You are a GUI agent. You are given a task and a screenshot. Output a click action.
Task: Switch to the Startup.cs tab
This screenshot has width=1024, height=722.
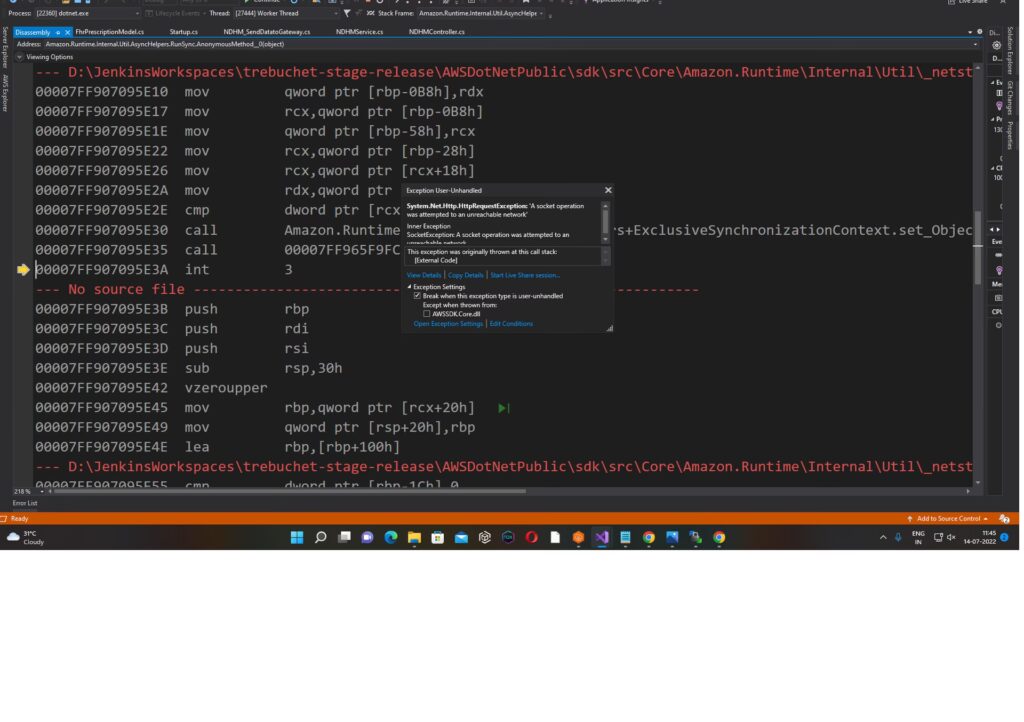pyautogui.click(x=183, y=32)
